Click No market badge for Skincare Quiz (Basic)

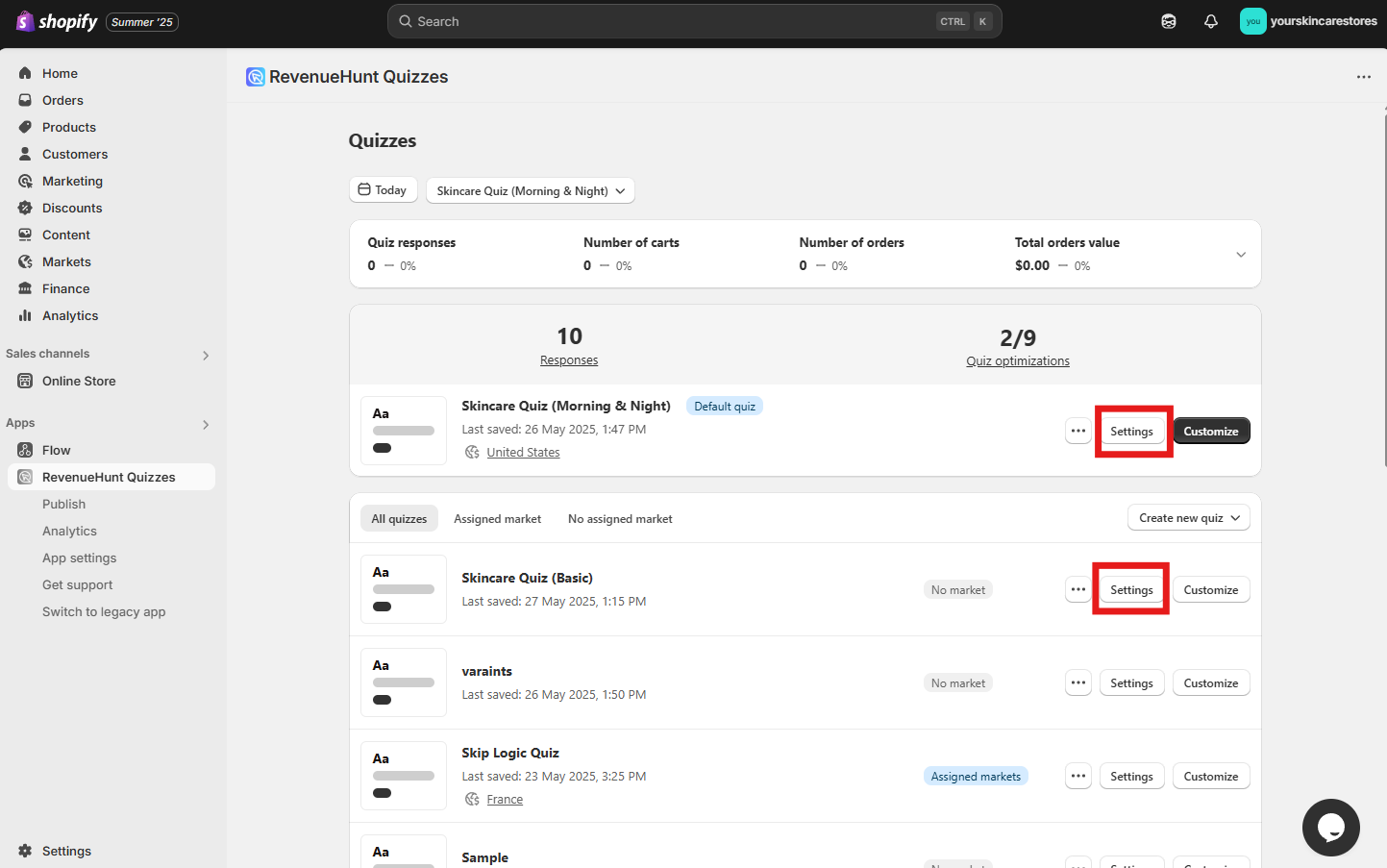[x=958, y=589]
